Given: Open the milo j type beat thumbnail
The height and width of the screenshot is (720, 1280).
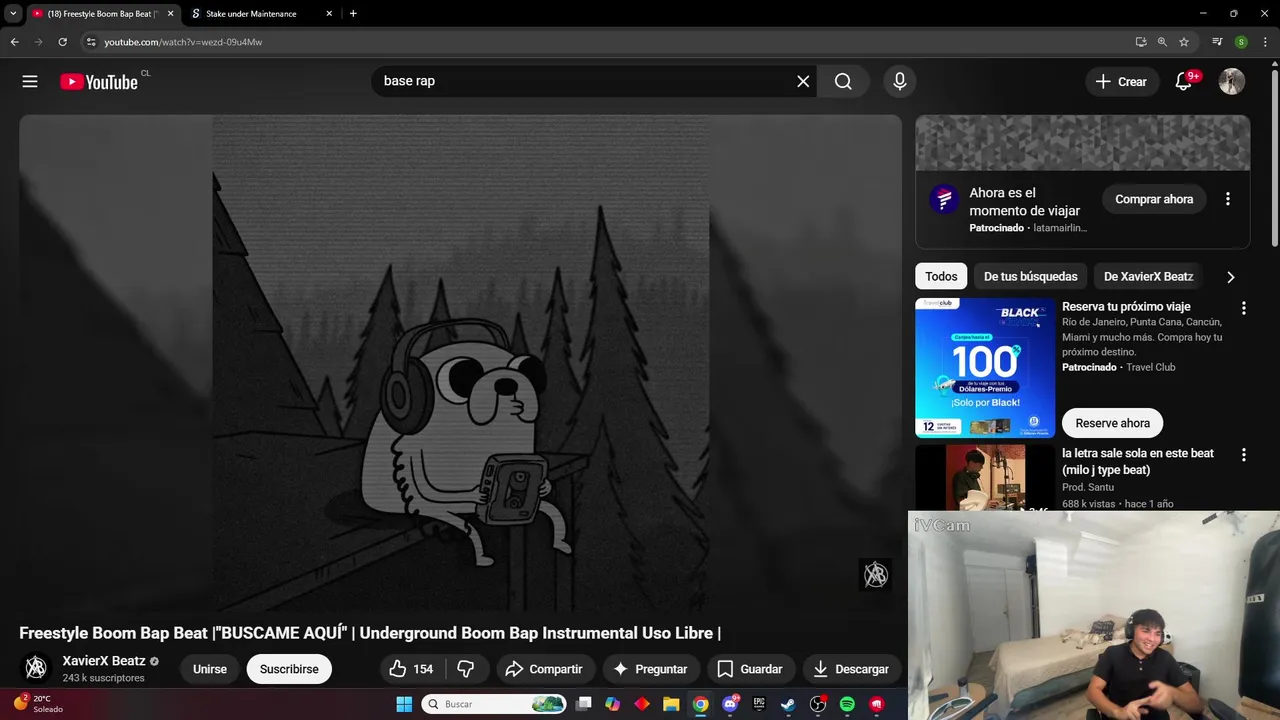Looking at the screenshot, I should [x=985, y=478].
